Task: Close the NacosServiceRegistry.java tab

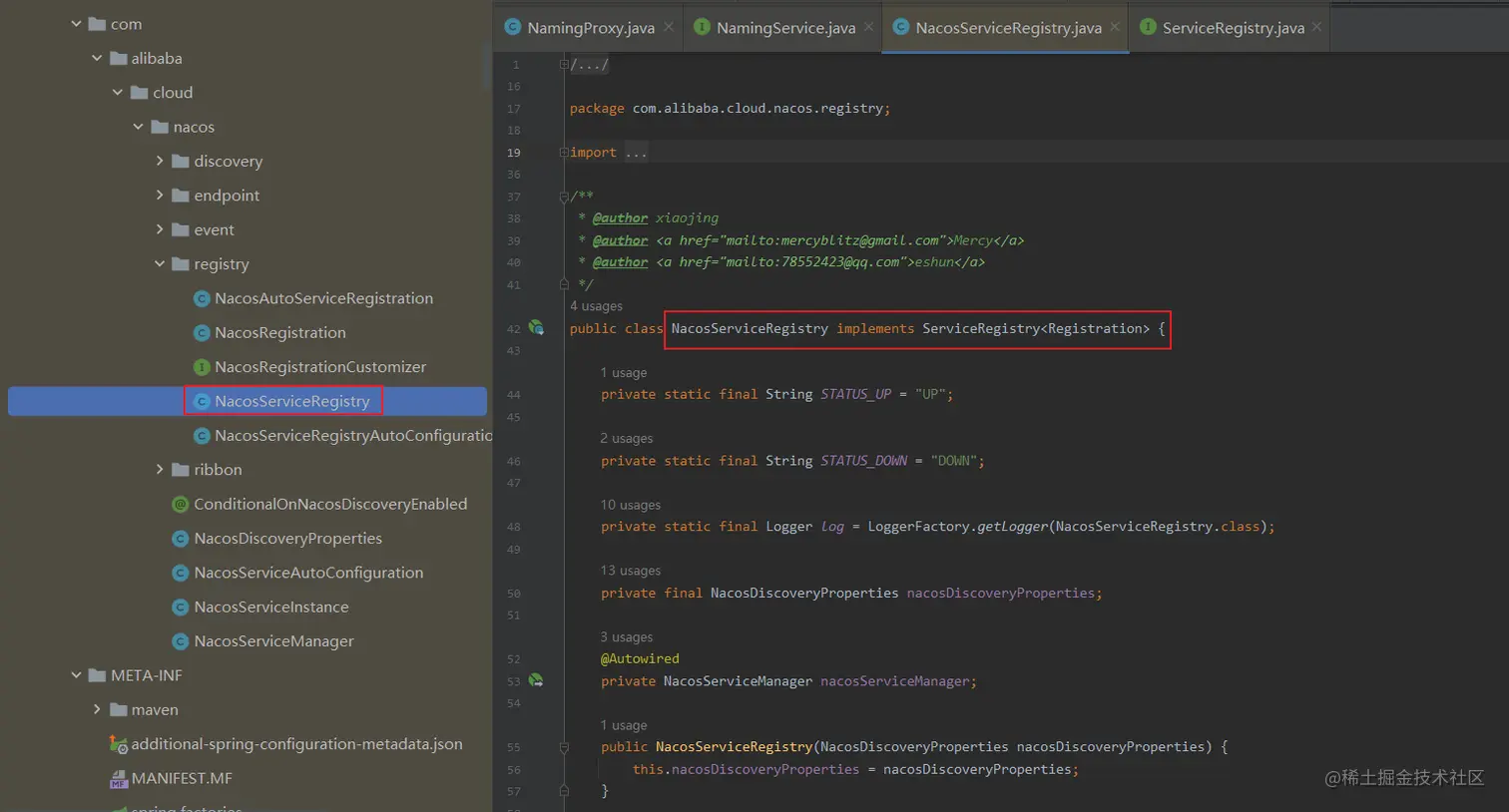Action: [1115, 27]
